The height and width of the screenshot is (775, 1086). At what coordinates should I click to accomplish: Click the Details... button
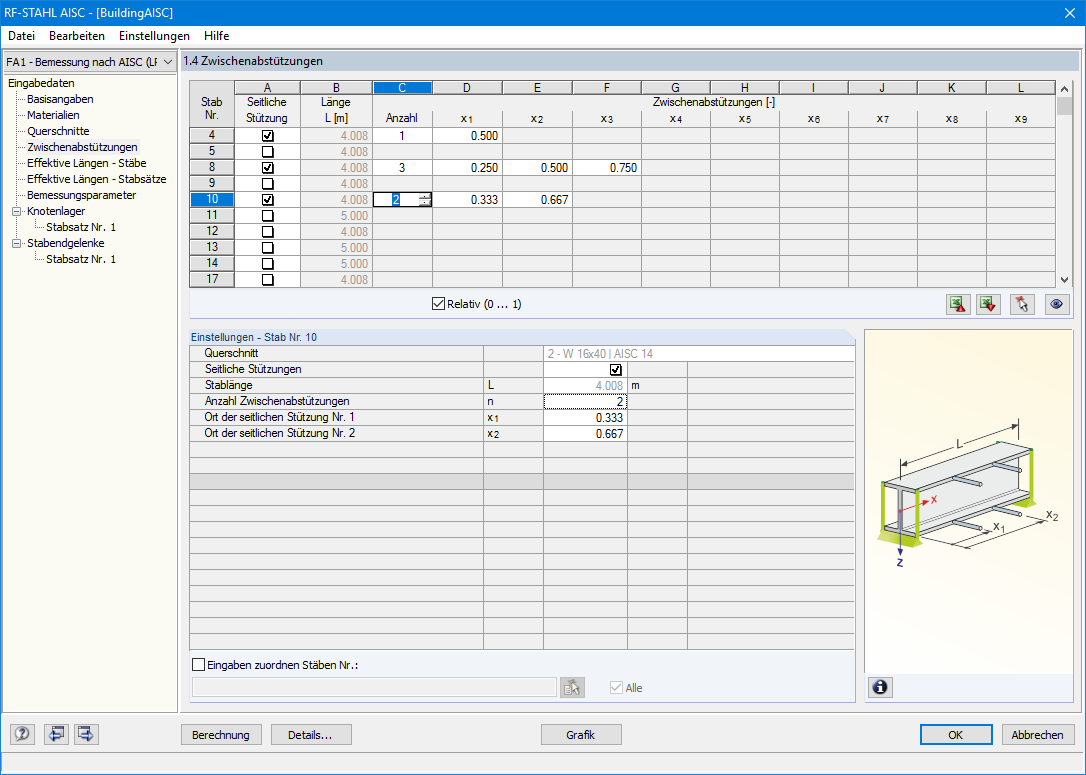click(311, 735)
